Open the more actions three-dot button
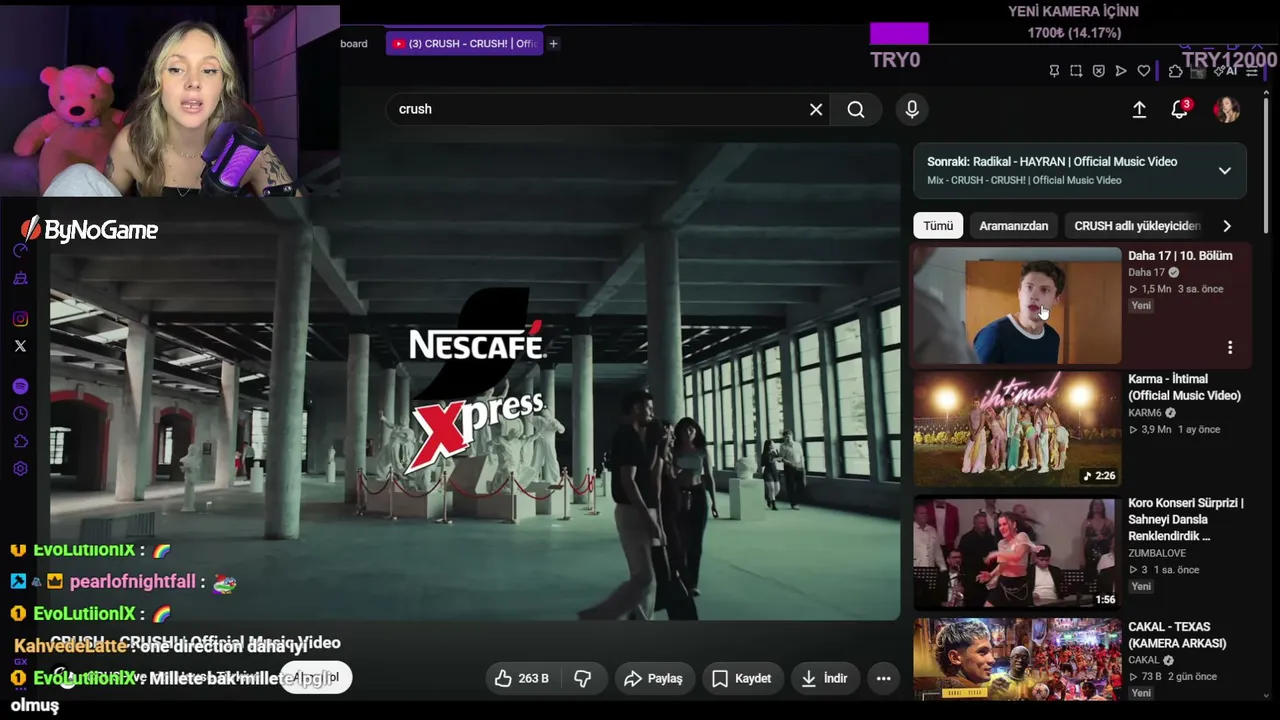Viewport: 1280px width, 720px height. (x=883, y=678)
